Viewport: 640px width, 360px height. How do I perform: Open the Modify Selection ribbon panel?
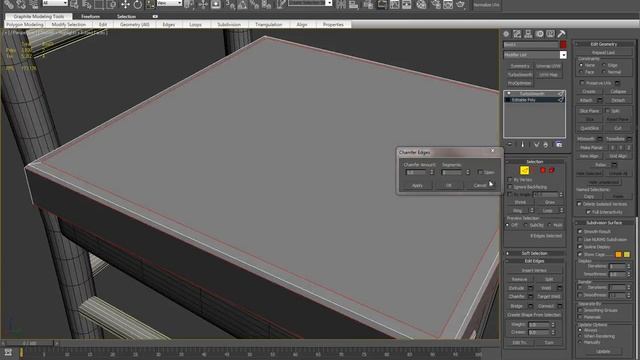click(69, 24)
